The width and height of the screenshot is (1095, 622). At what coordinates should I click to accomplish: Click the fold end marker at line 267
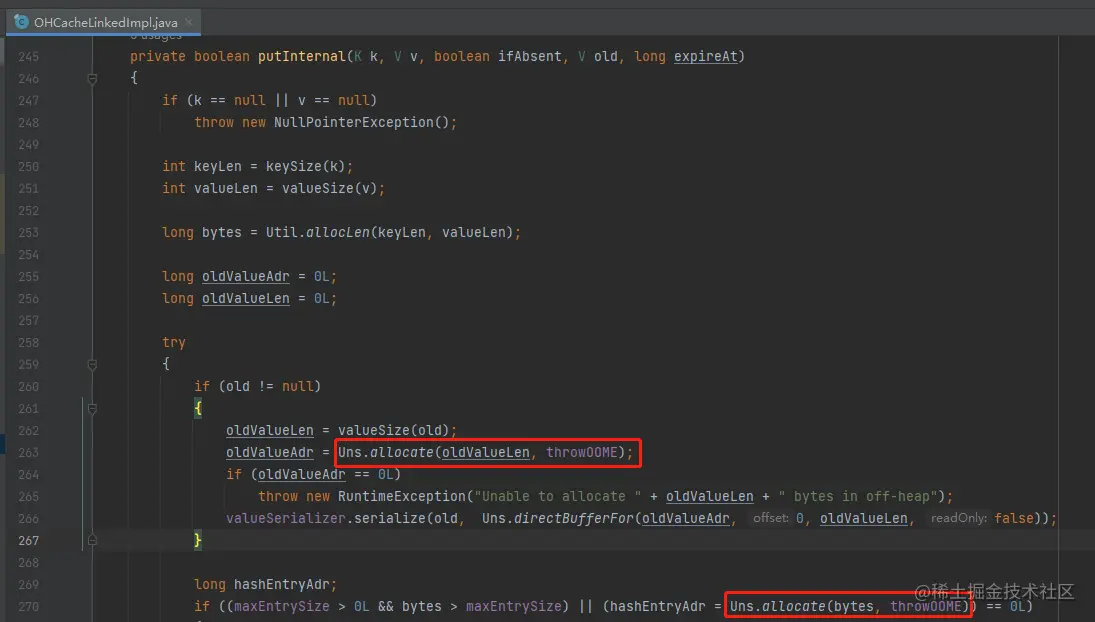[92, 540]
